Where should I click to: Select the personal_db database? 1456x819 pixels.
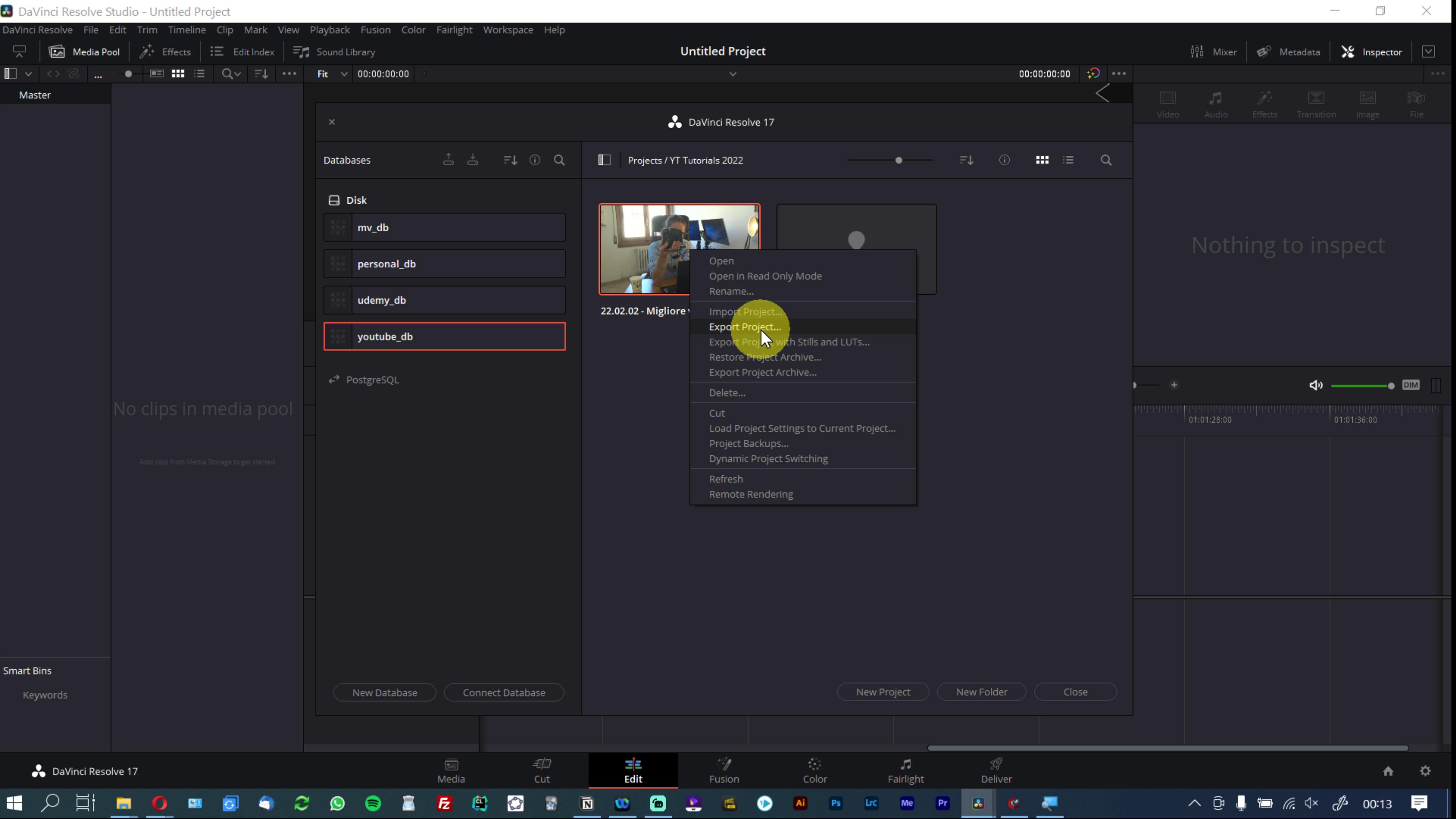click(444, 264)
